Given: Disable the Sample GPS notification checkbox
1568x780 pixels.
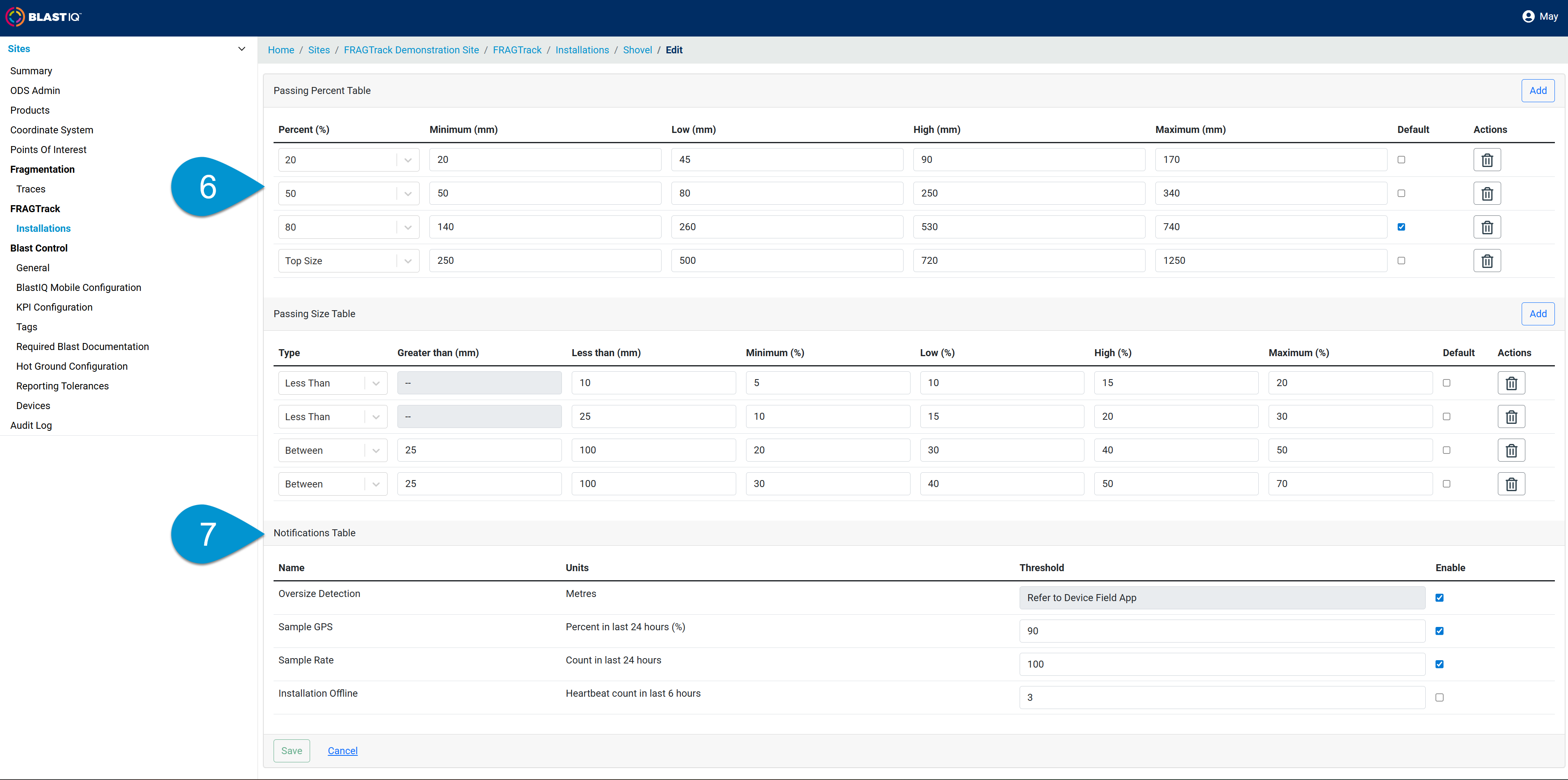Looking at the screenshot, I should 1440,631.
